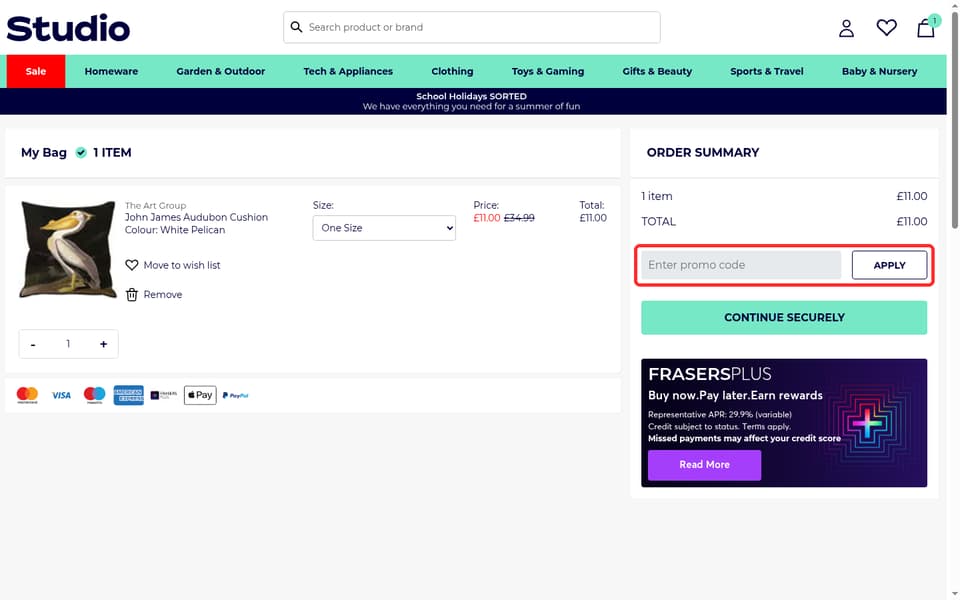Click the Visa payment icon
The height and width of the screenshot is (600, 960).
pos(61,395)
